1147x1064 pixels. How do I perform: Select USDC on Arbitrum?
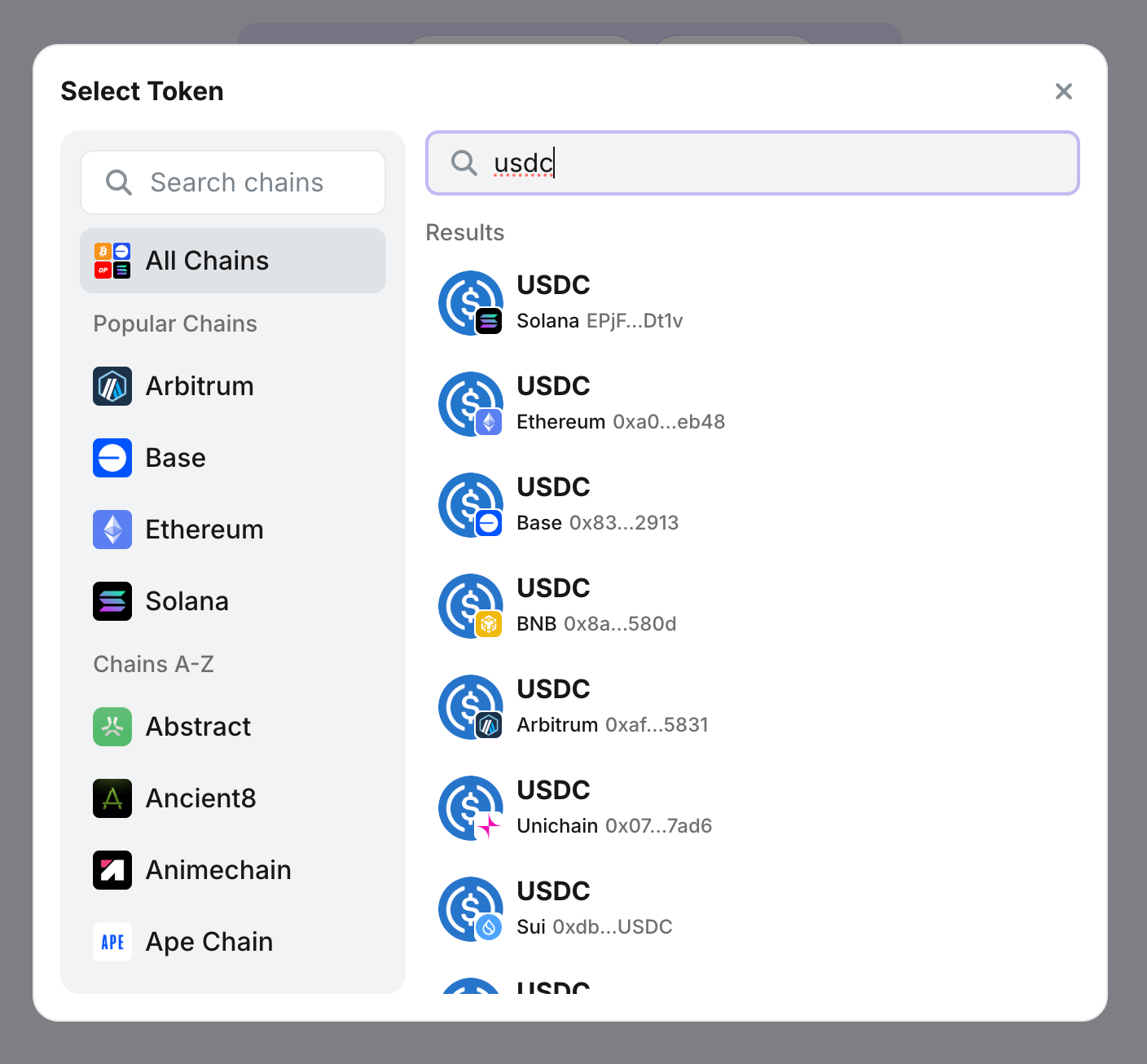click(753, 707)
